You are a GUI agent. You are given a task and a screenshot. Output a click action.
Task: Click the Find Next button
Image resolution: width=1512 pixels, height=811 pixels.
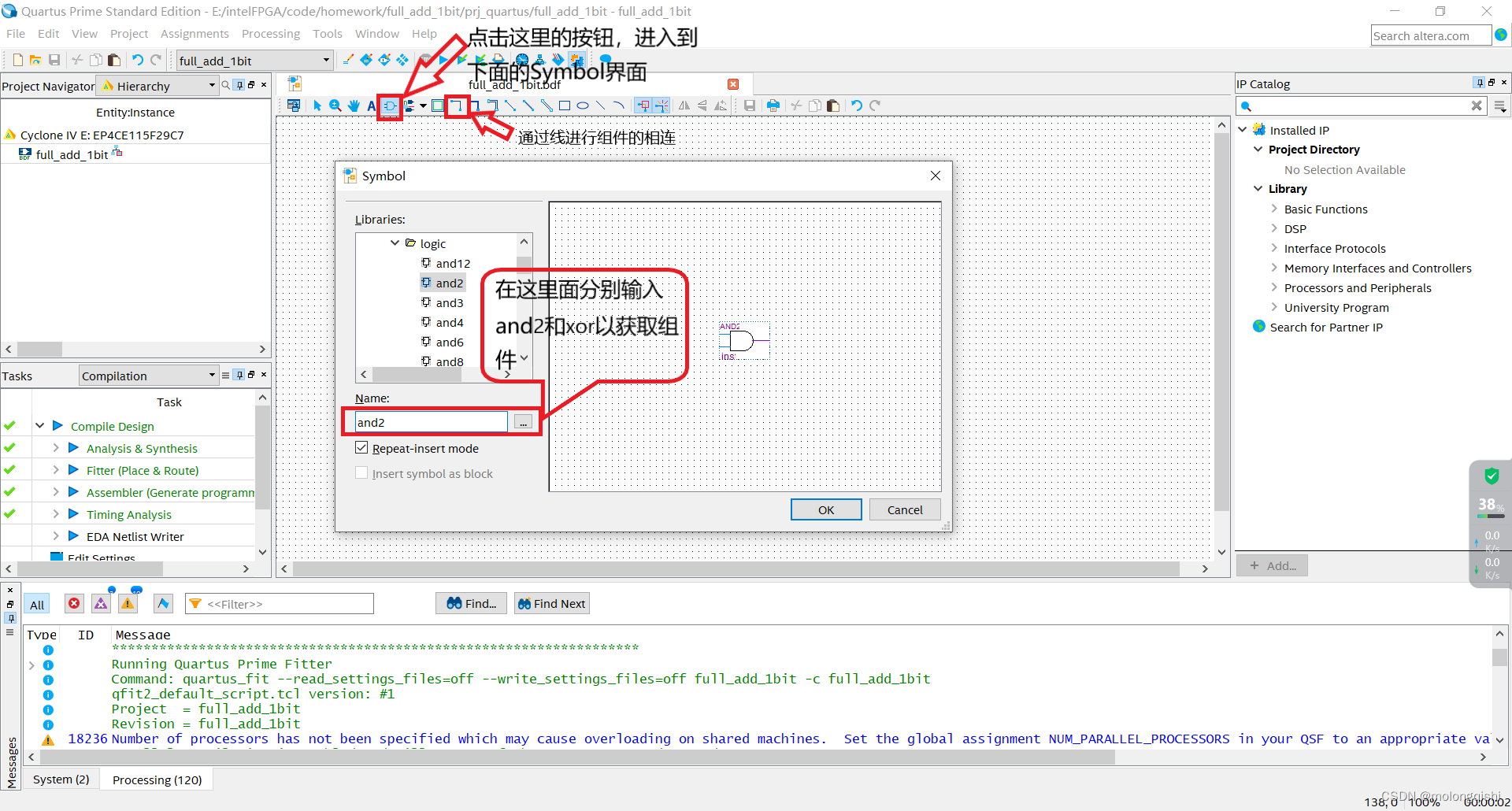(551, 603)
